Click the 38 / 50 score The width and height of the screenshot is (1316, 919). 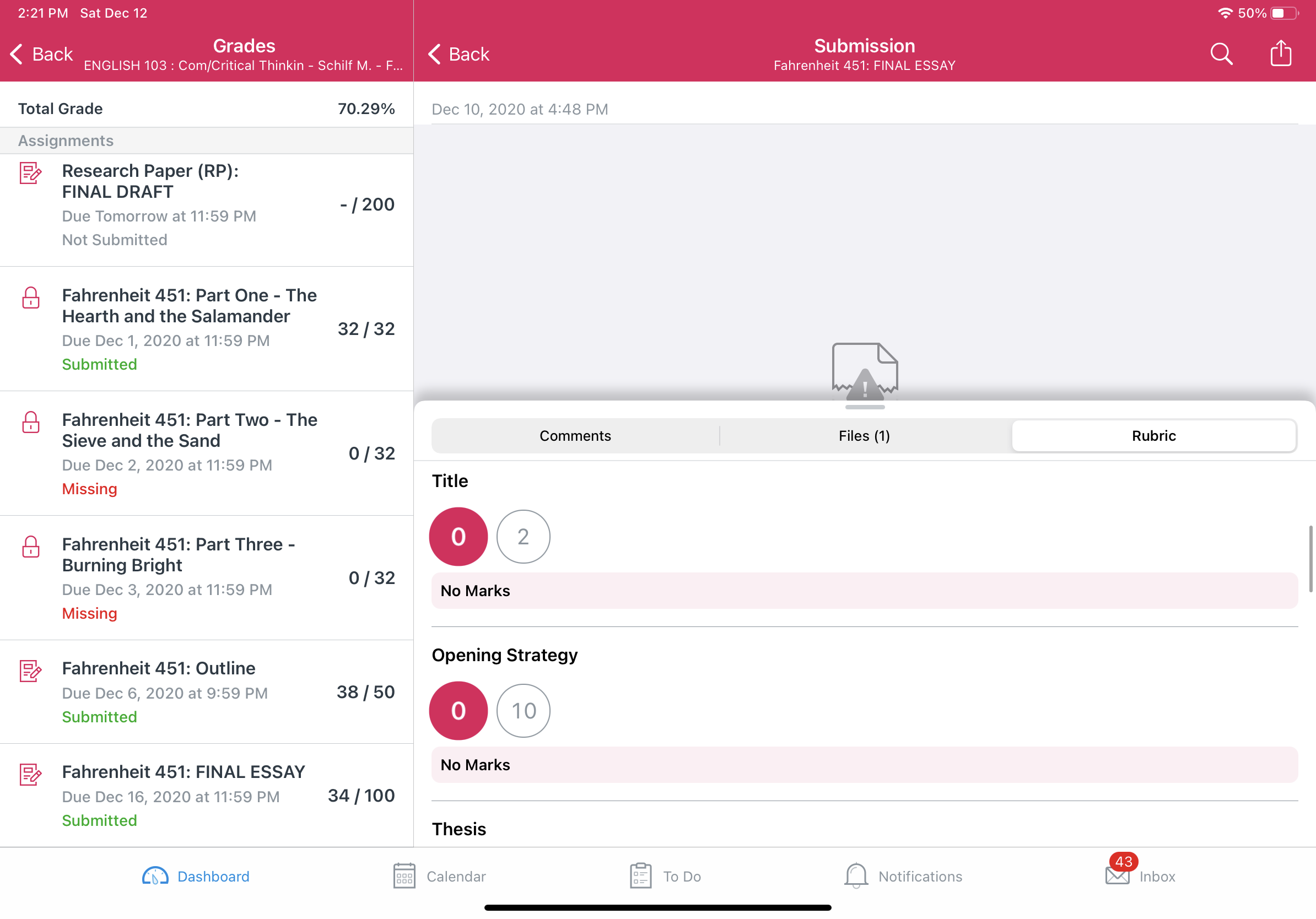(x=365, y=691)
